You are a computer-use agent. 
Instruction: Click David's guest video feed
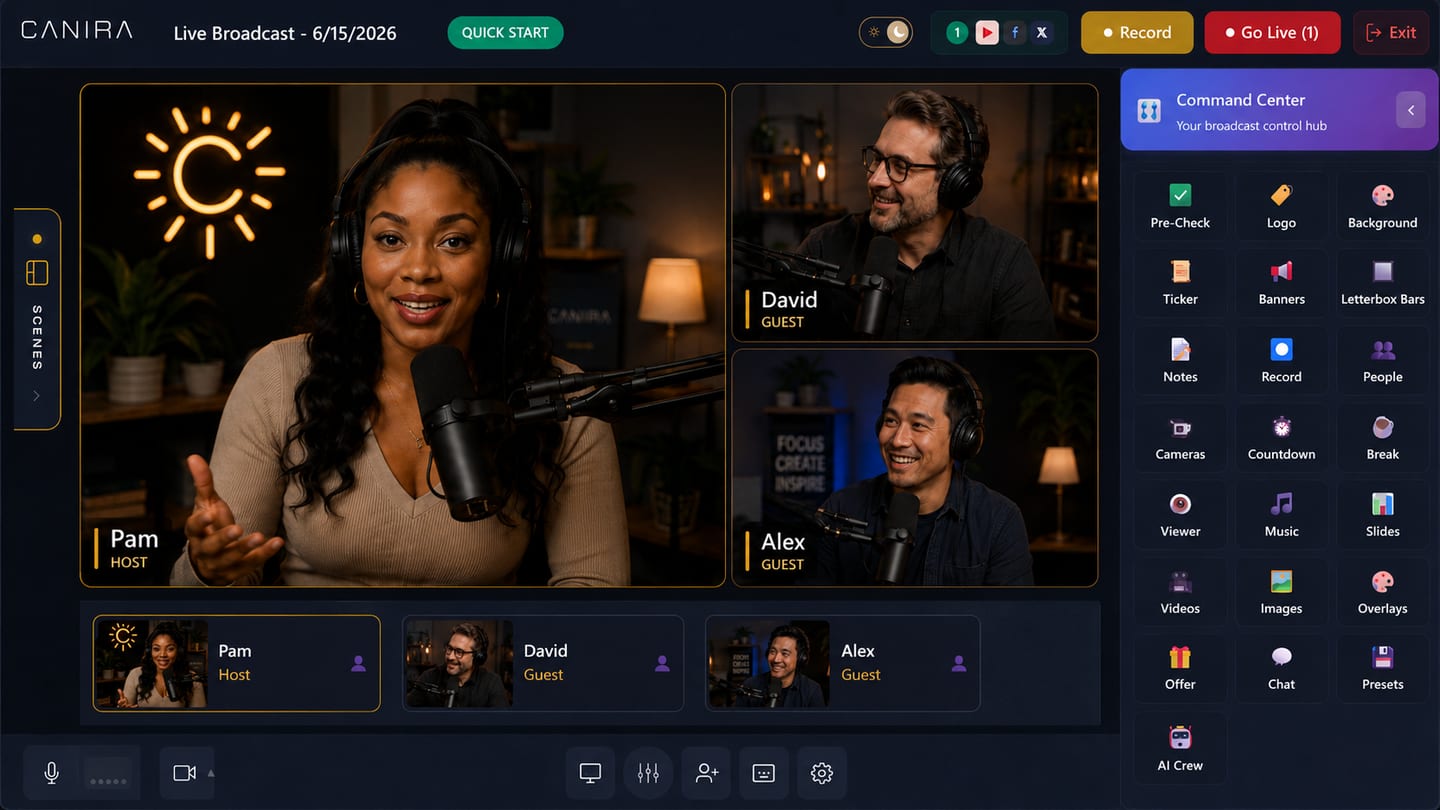tap(915, 213)
